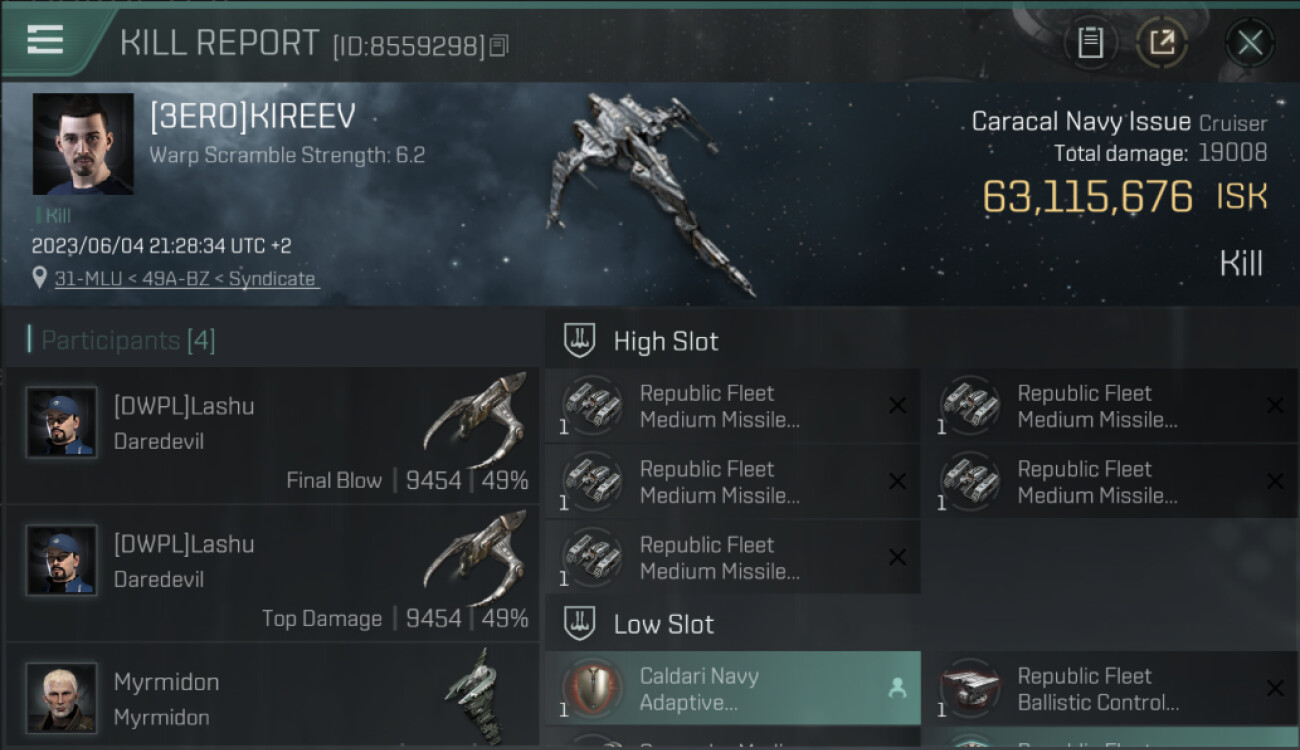Select the Caldari Navy Adaptive module
Screen dimensions: 1300x750
coord(733,689)
